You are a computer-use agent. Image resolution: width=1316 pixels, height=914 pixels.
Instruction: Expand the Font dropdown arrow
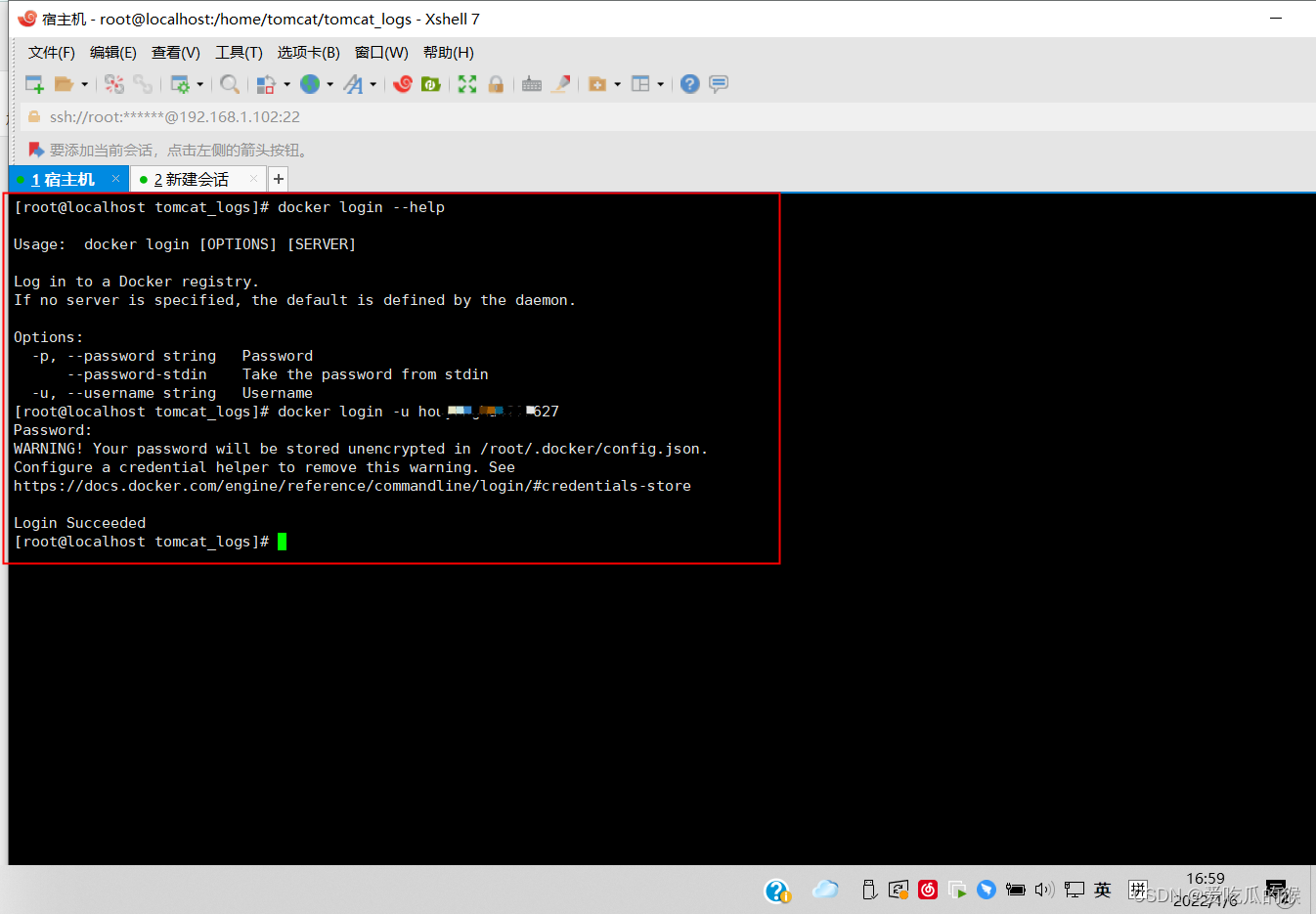373,84
